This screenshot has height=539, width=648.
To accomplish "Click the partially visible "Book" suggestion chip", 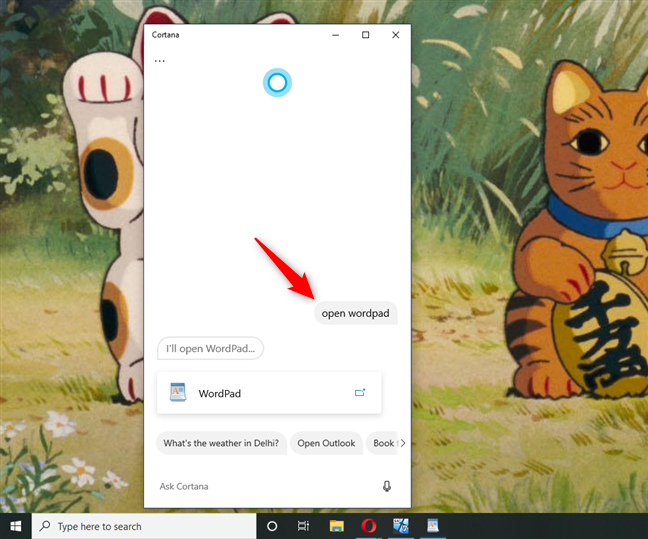I will click(383, 443).
